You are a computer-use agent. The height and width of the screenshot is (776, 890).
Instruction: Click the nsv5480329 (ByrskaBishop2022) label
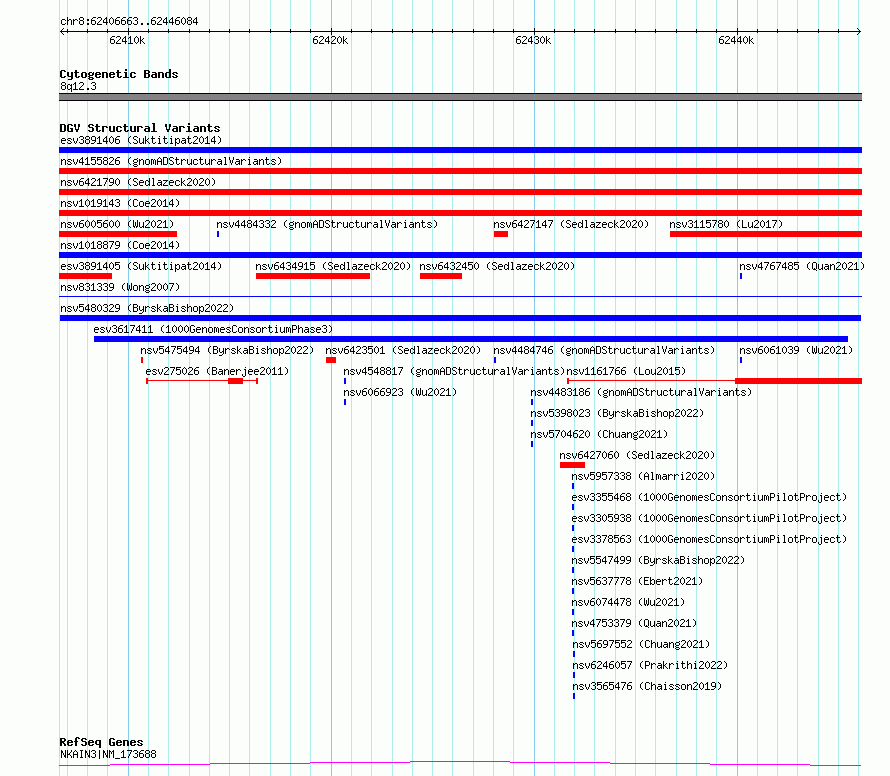pos(147,308)
